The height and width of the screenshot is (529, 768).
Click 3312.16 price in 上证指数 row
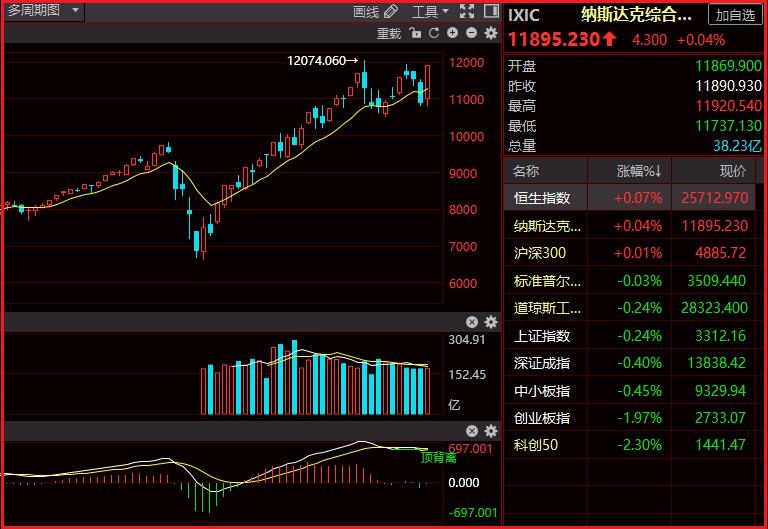pos(720,336)
